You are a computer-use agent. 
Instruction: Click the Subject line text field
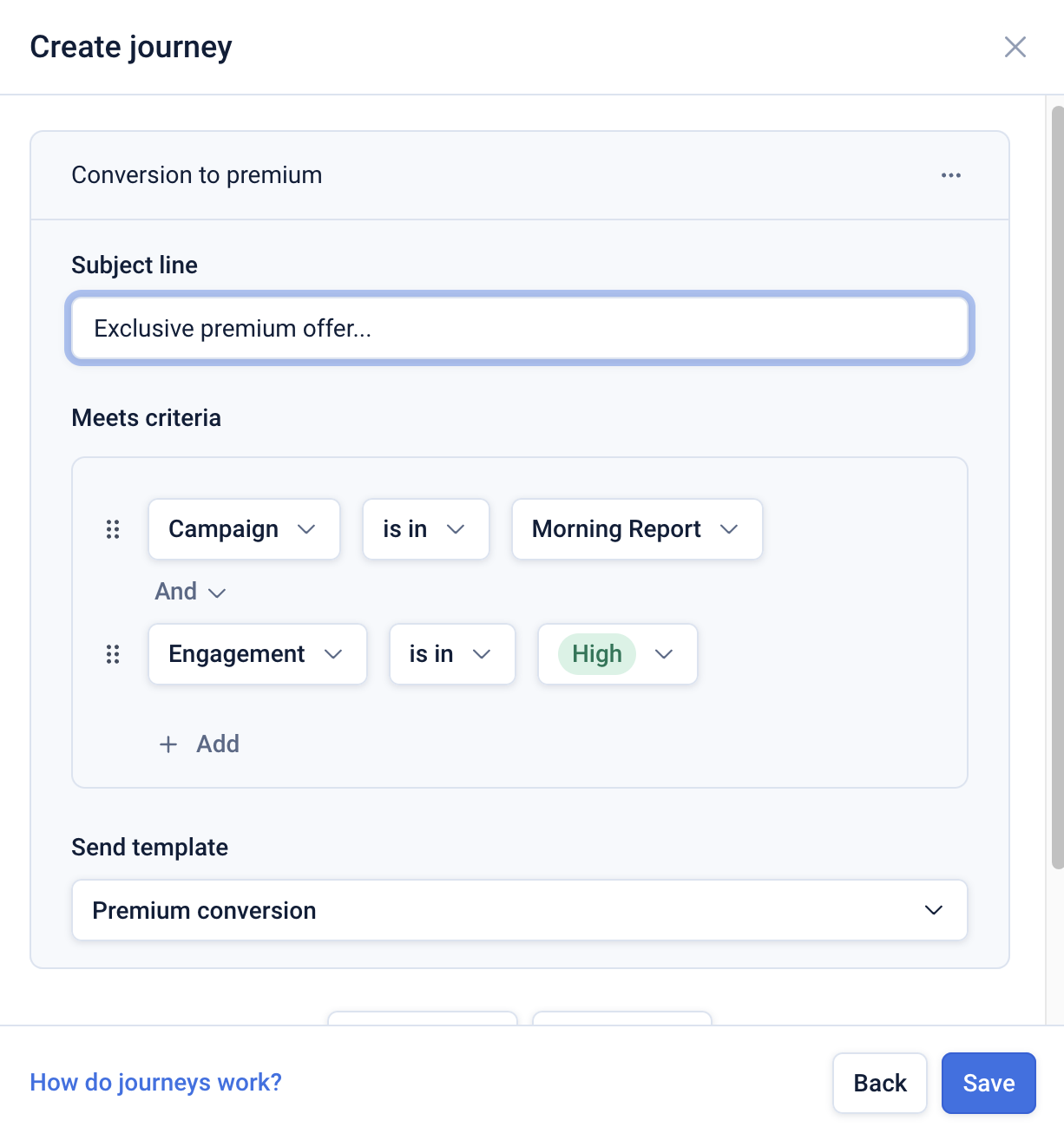click(519, 329)
